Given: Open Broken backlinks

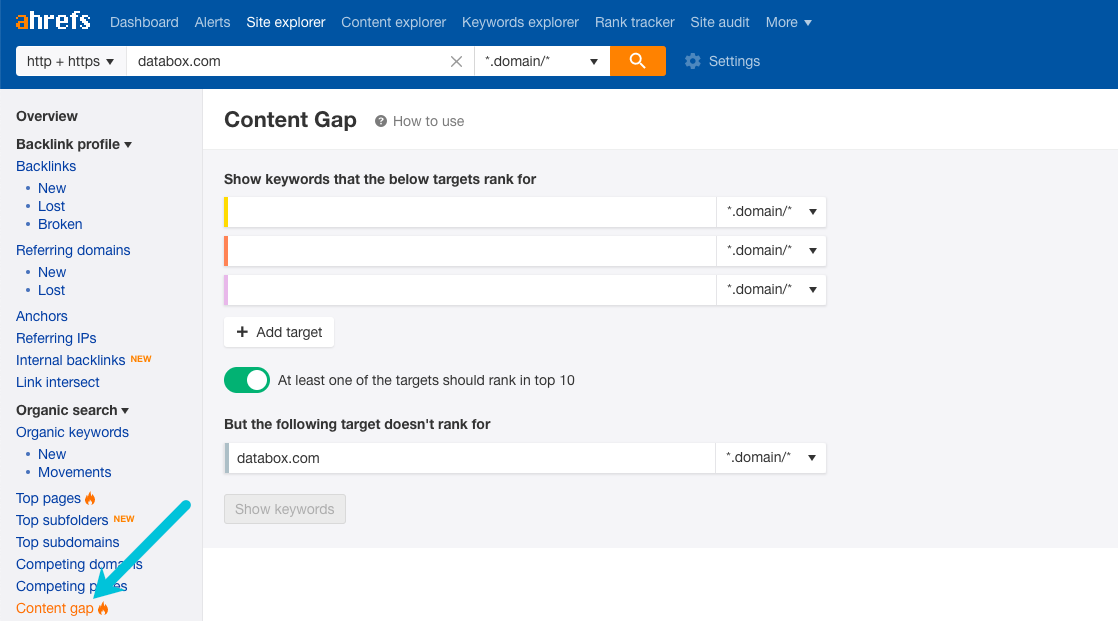Looking at the screenshot, I should click(x=60, y=224).
